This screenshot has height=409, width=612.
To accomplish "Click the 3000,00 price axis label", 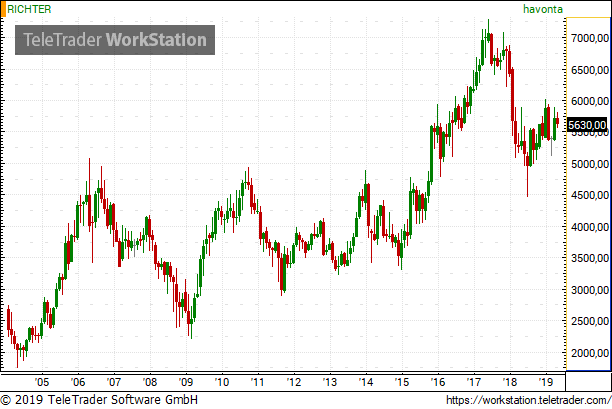I will 590,290.
